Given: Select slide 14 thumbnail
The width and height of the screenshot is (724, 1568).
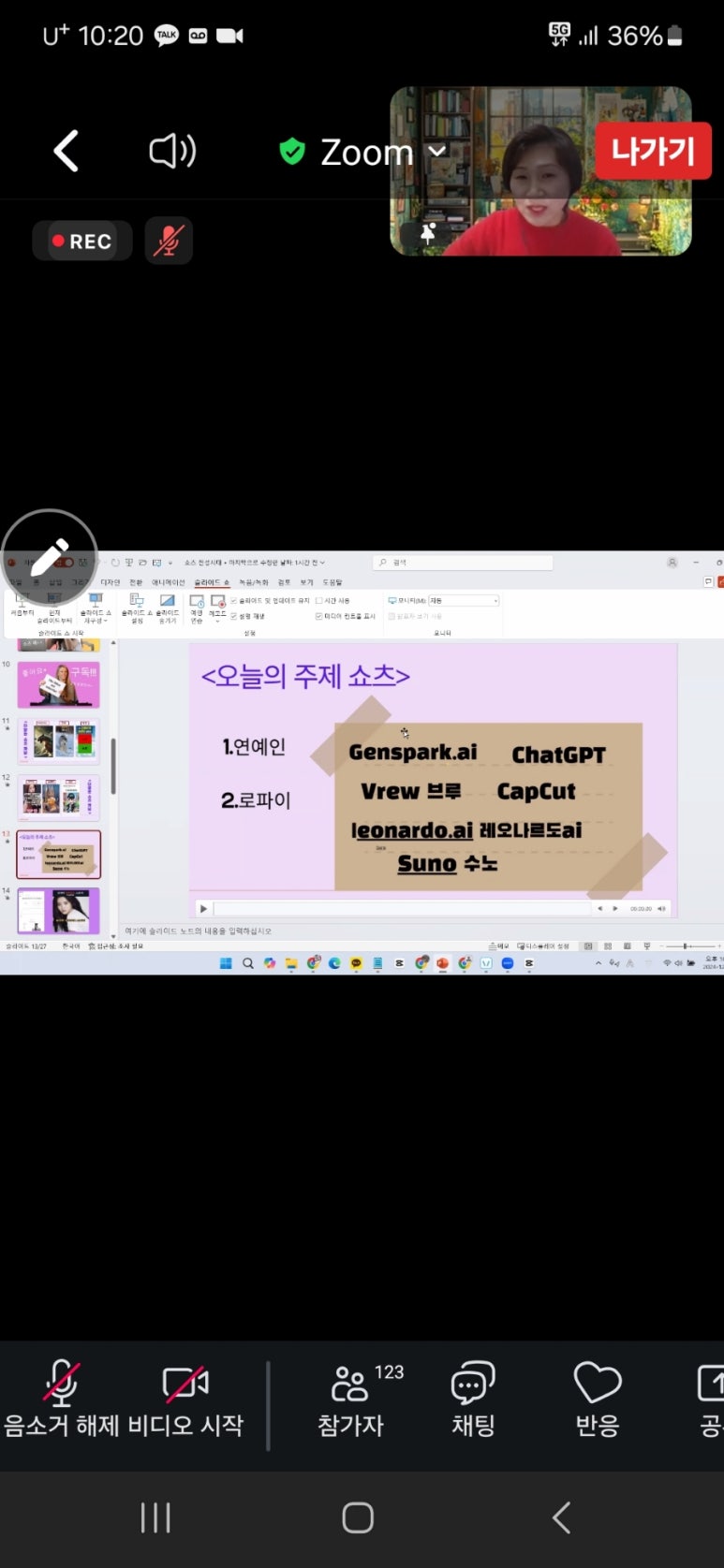Looking at the screenshot, I should pos(58,911).
